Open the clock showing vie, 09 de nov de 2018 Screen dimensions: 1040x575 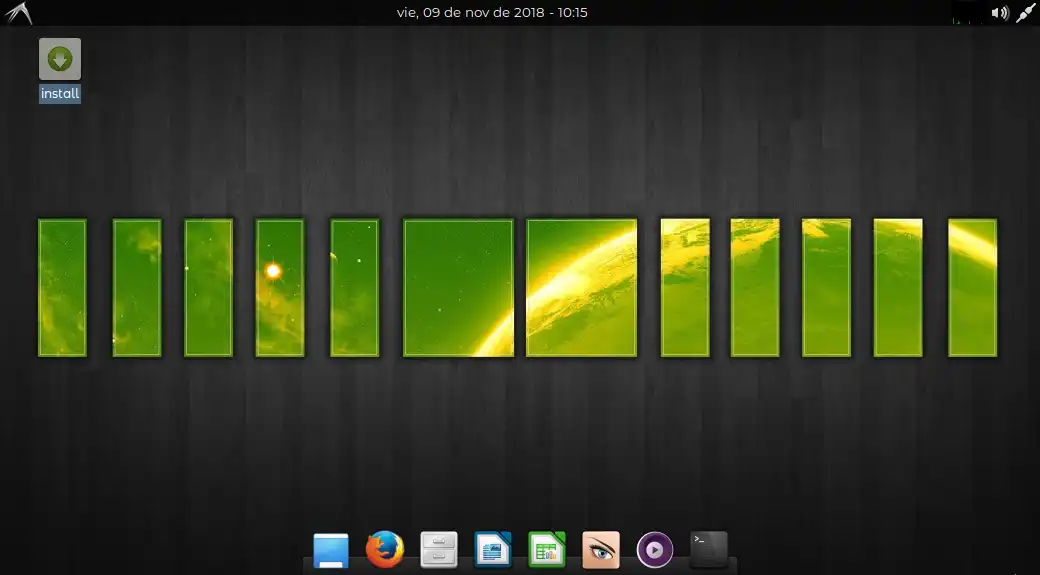[492, 13]
